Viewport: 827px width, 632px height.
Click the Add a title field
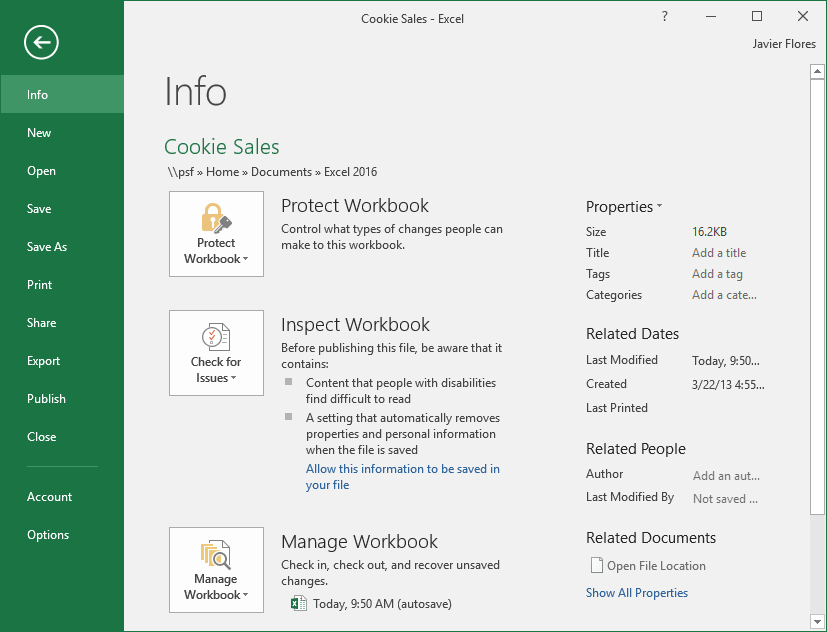click(719, 253)
